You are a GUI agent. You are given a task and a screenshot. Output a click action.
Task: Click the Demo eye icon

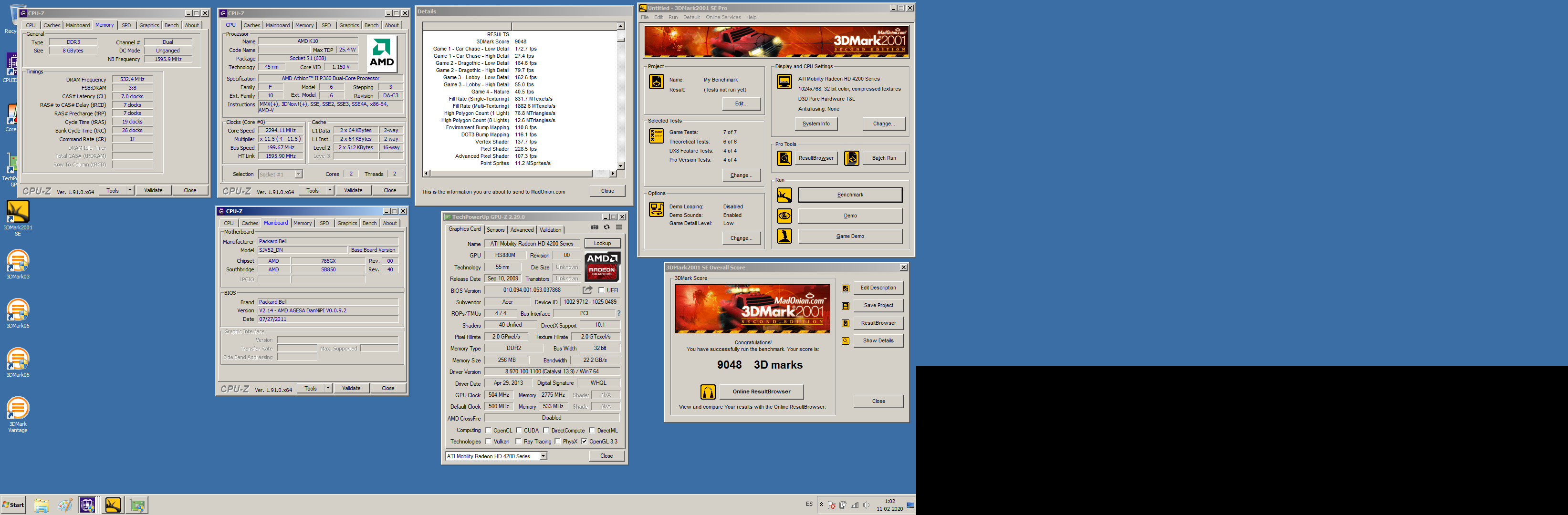pos(784,216)
